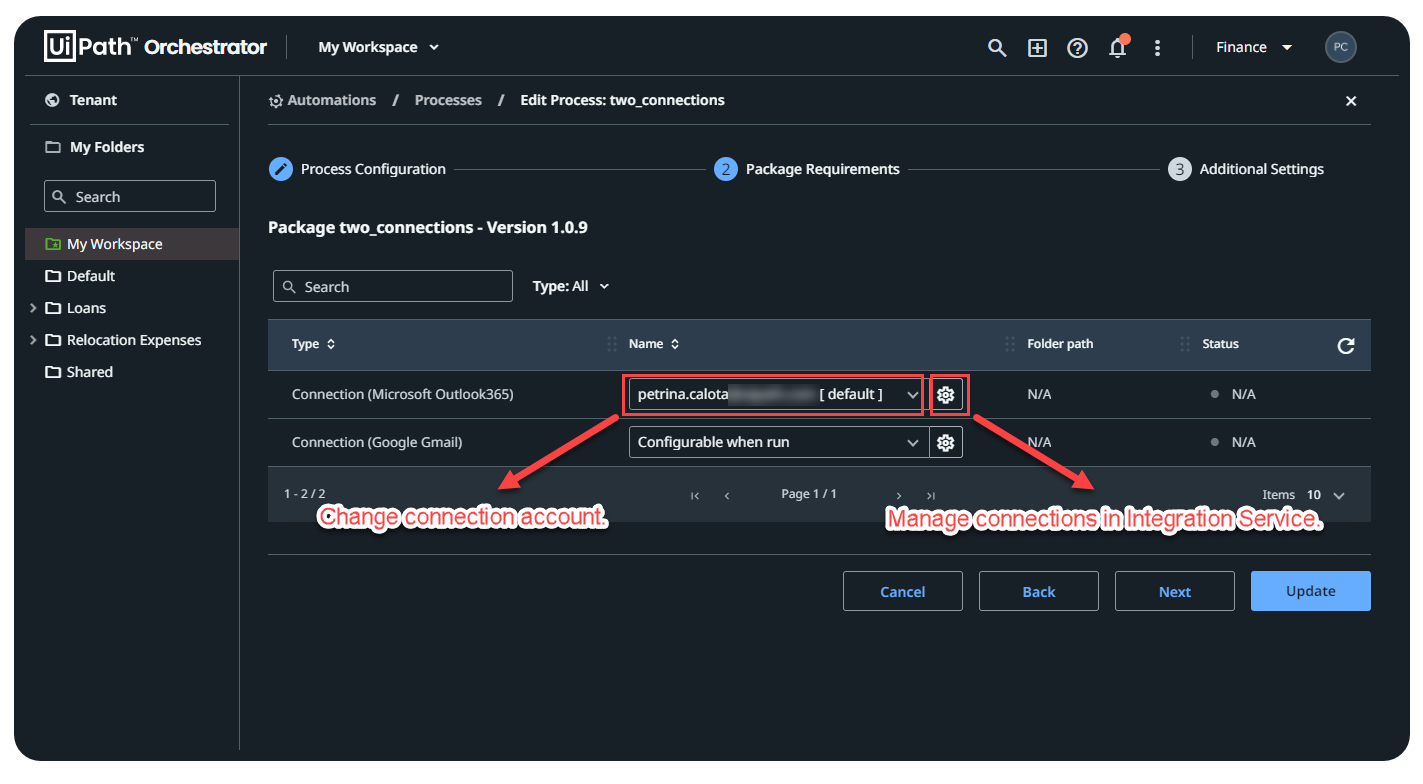Open the Outlook365 connection account dropdown
Viewport: 1423px width, 784px height.
[x=776, y=395]
